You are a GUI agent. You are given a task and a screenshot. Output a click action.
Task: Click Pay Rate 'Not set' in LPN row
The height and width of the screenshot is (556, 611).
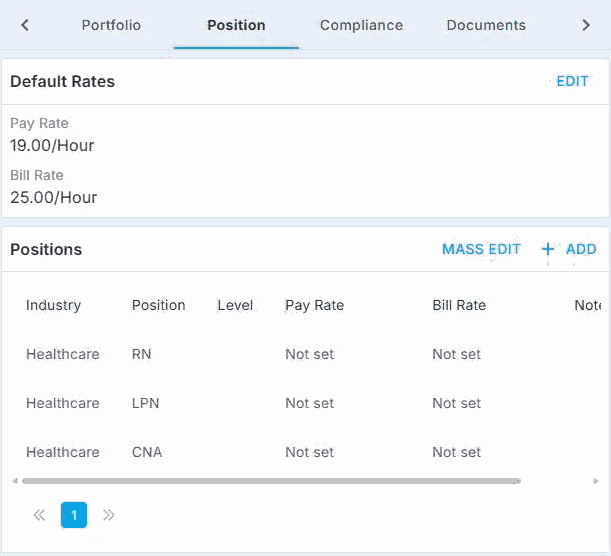click(x=309, y=403)
